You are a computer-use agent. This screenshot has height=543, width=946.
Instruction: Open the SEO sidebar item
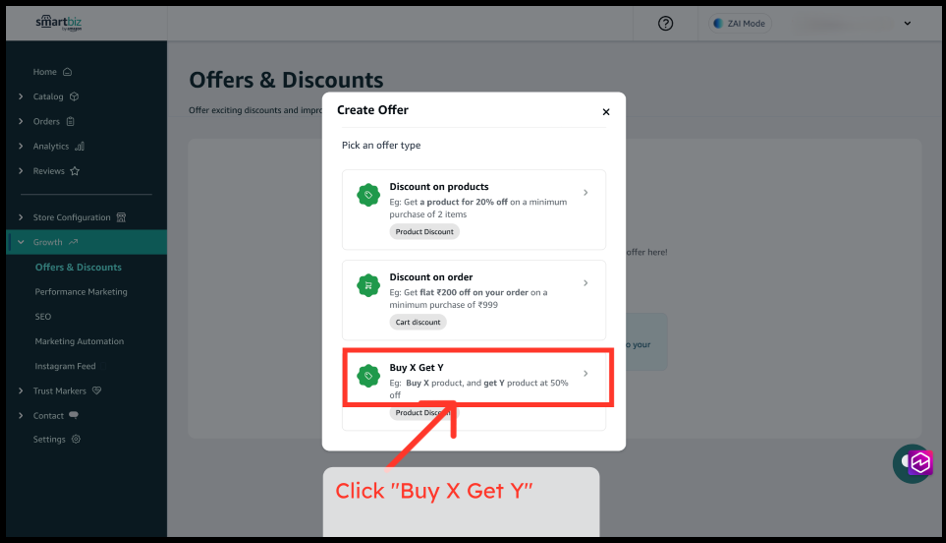click(43, 316)
